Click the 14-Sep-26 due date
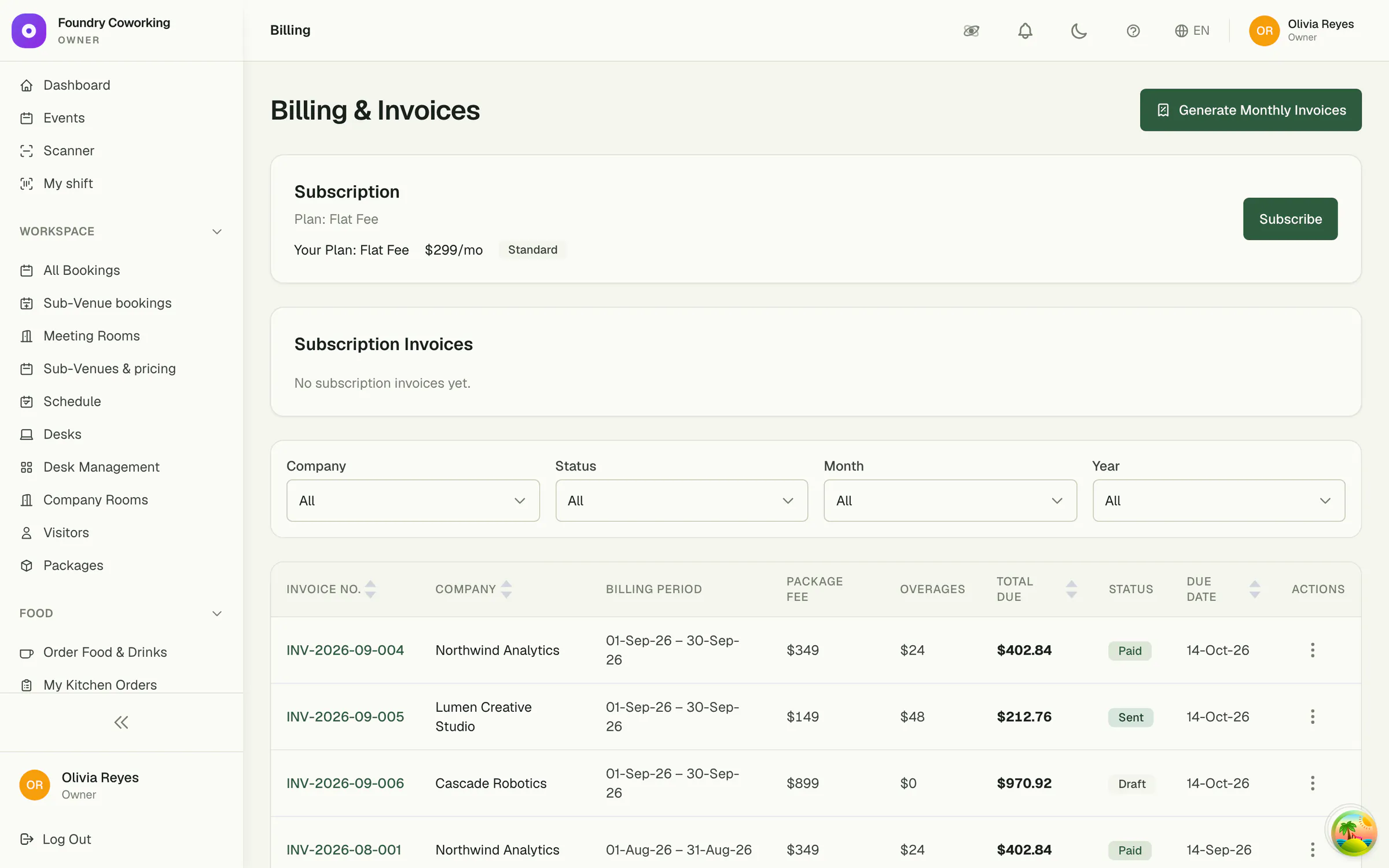The width and height of the screenshot is (1389, 868). tap(1219, 849)
